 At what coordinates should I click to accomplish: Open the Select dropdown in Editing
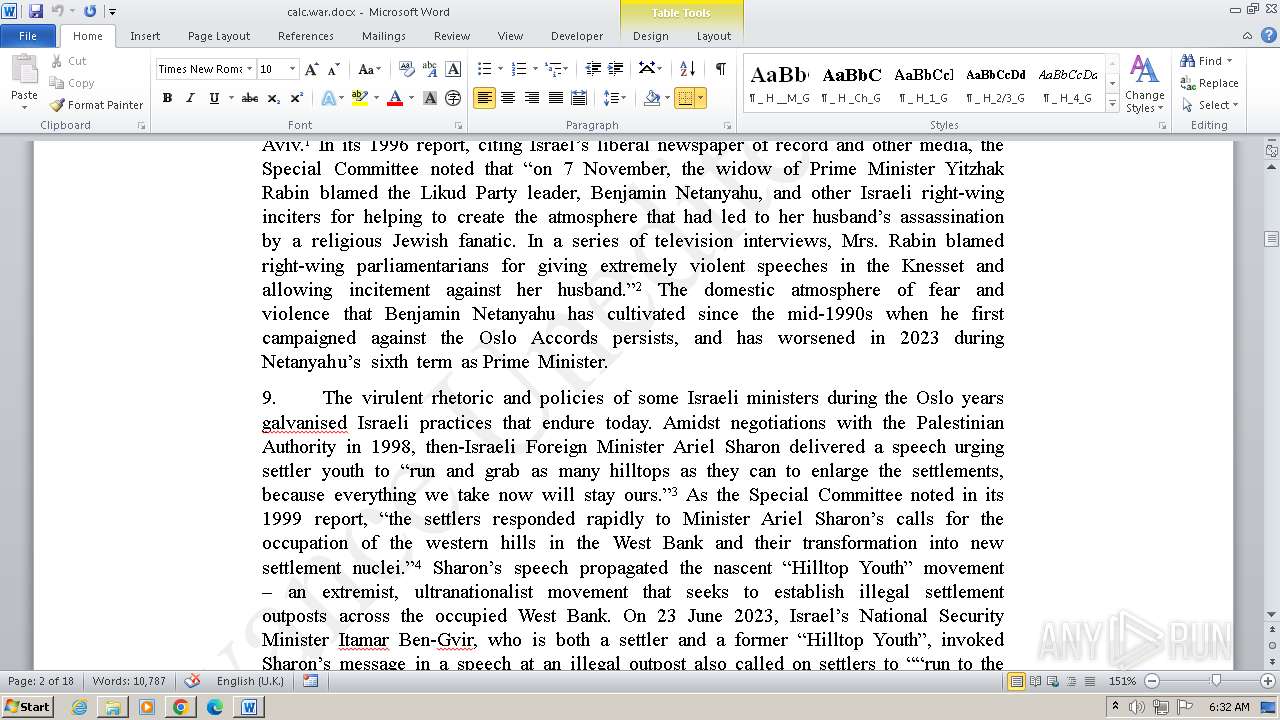click(1210, 105)
